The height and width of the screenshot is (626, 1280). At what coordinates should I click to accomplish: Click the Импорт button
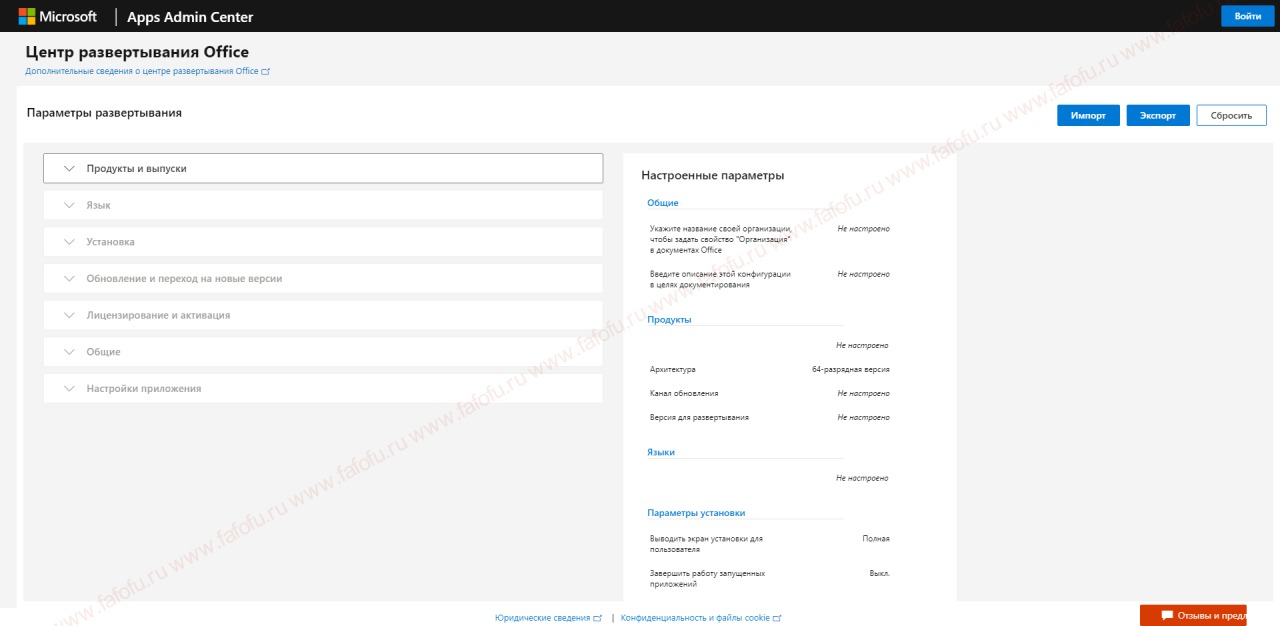[x=1088, y=115]
